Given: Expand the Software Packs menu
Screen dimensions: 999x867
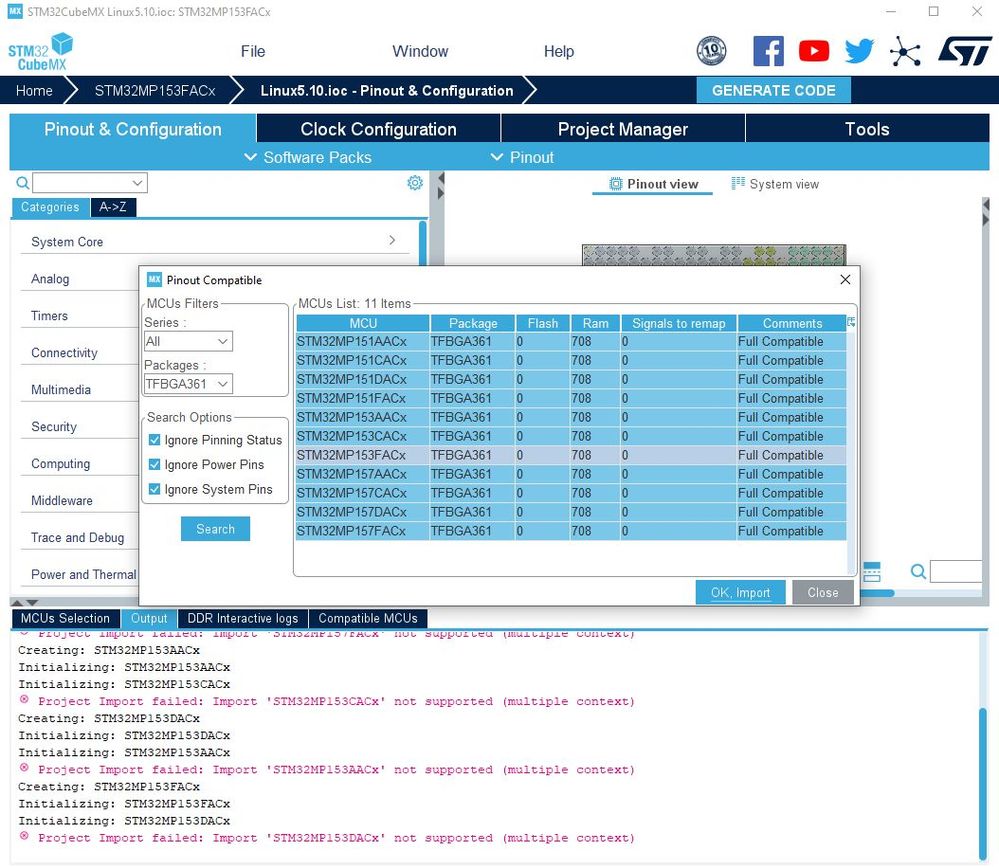Looking at the screenshot, I should pos(308,157).
